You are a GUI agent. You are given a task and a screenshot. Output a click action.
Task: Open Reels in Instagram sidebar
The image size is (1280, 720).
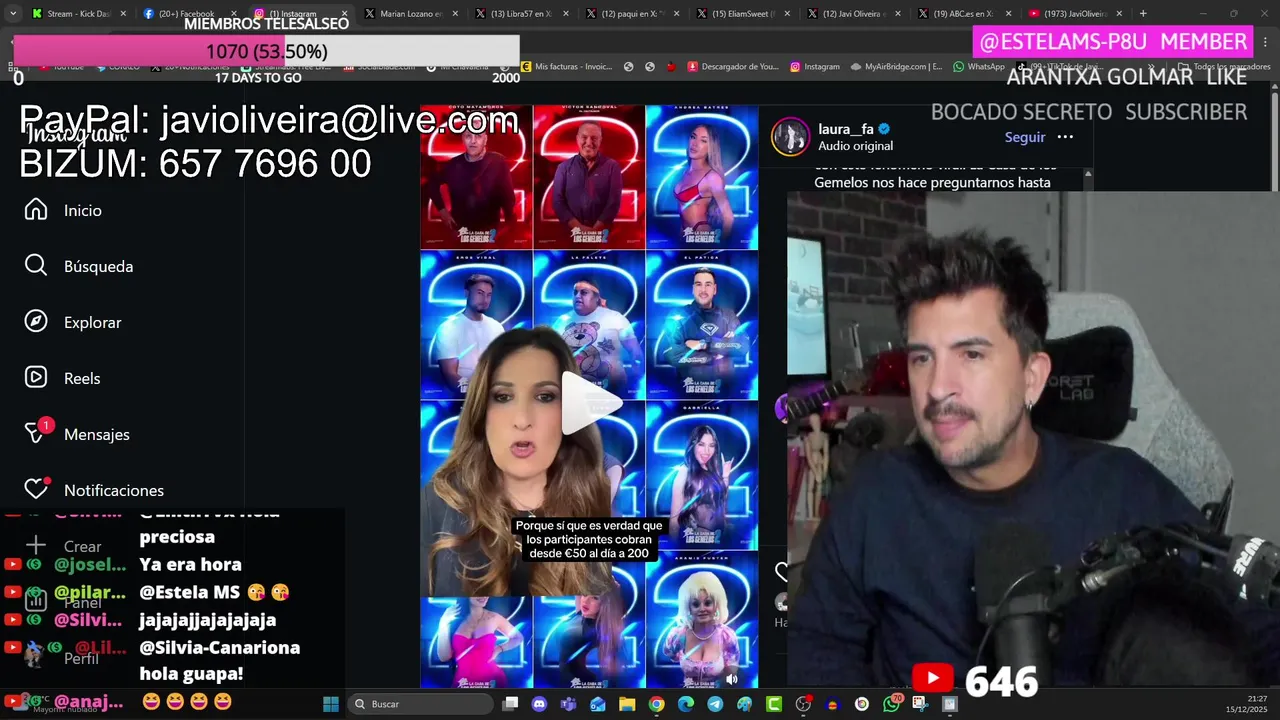(63, 378)
